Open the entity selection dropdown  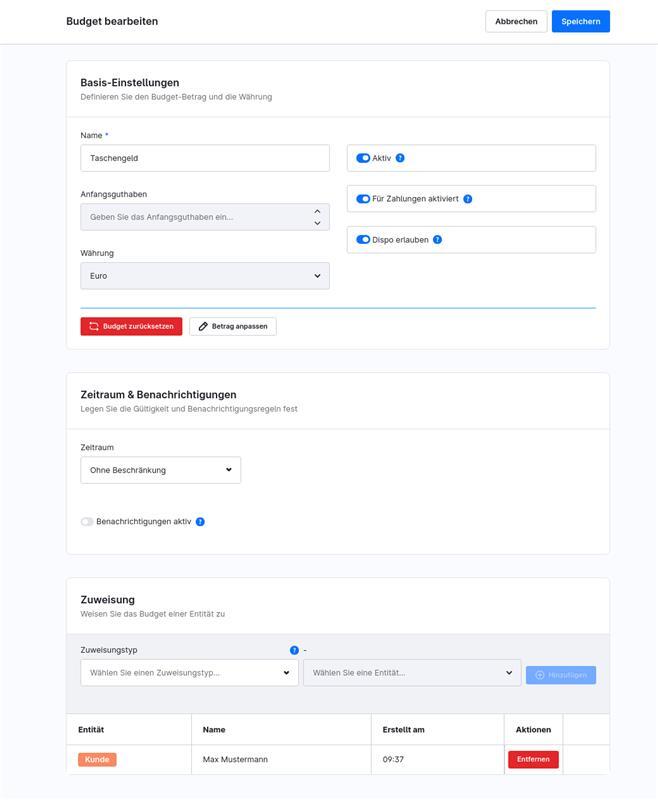(x=412, y=673)
